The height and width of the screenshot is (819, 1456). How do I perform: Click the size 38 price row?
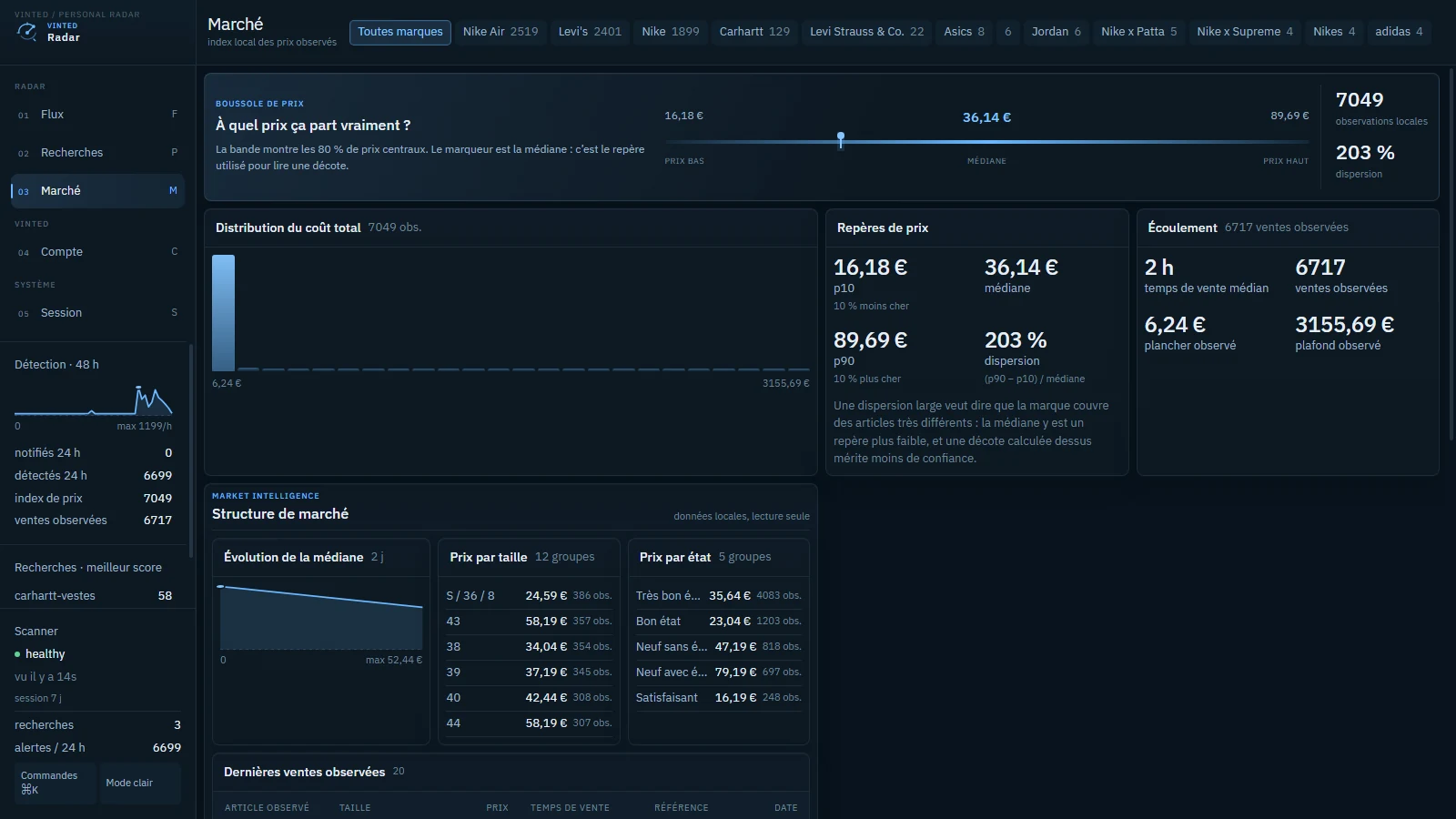pyautogui.click(x=529, y=647)
